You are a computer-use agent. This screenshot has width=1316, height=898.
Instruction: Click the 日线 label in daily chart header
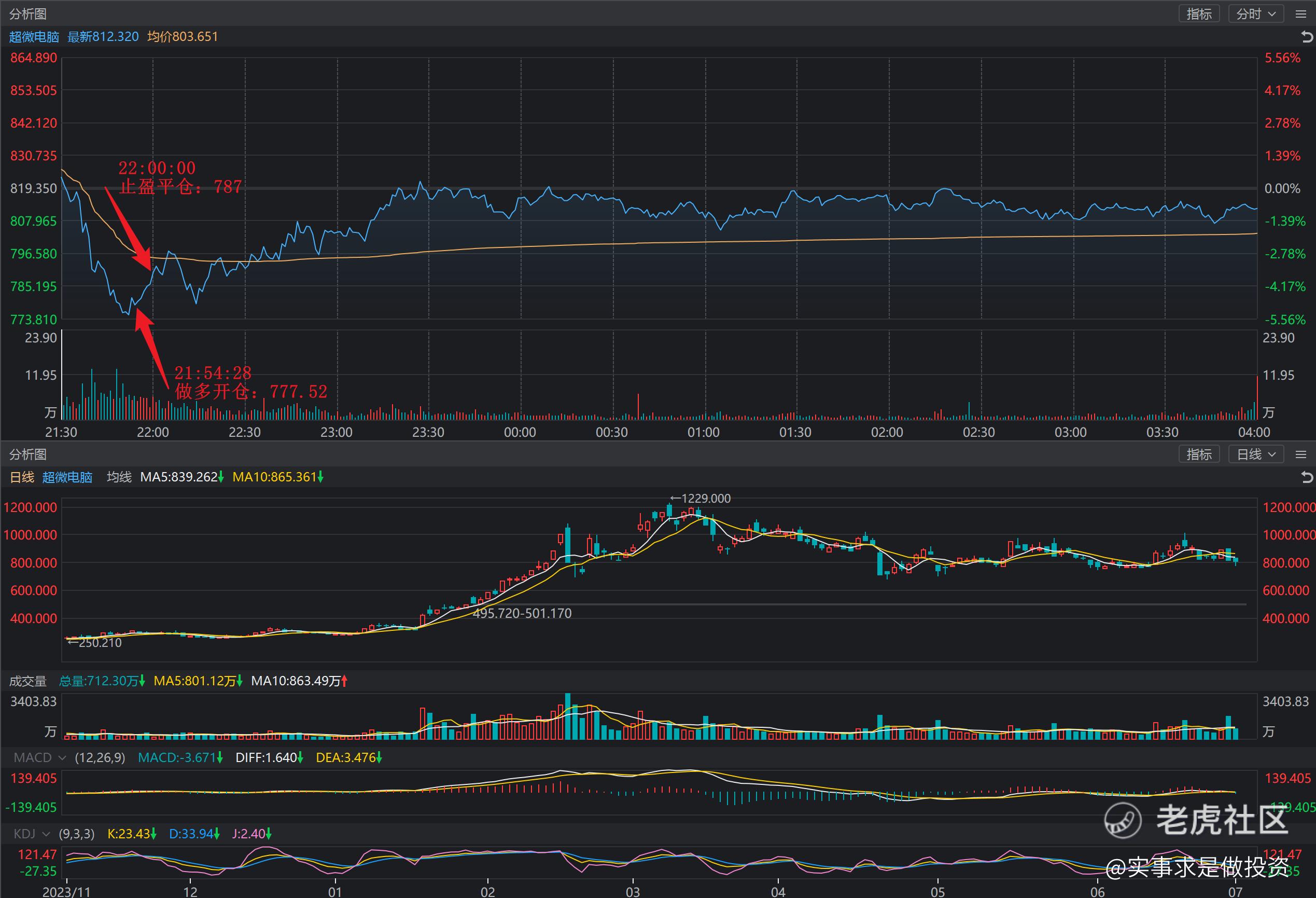click(x=22, y=477)
